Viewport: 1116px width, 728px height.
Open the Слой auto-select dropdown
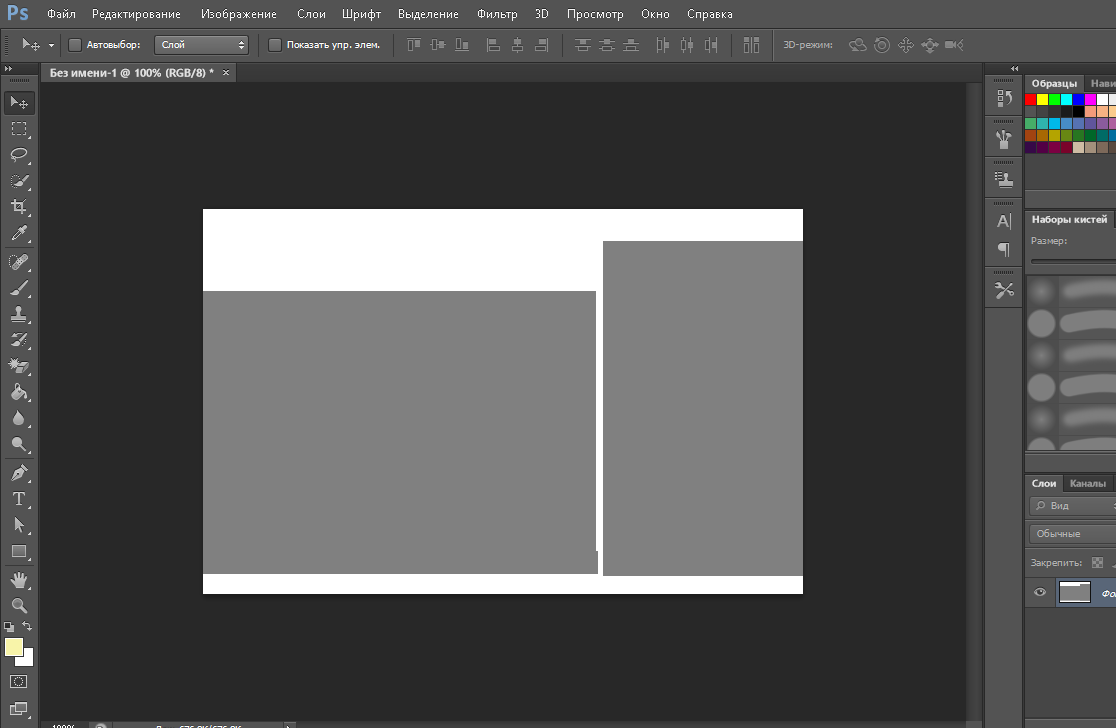(201, 45)
